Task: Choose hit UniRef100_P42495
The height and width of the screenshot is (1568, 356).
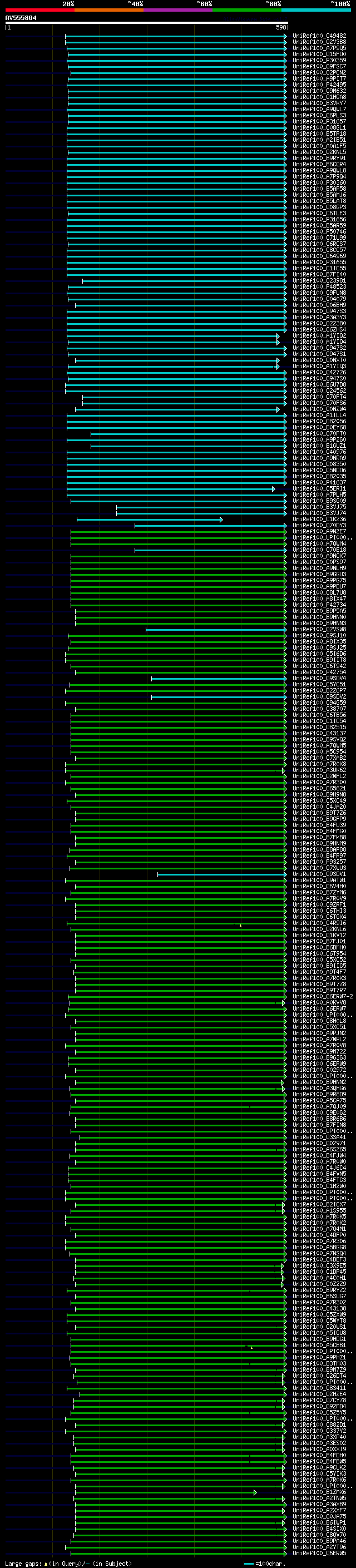Action: point(319,85)
